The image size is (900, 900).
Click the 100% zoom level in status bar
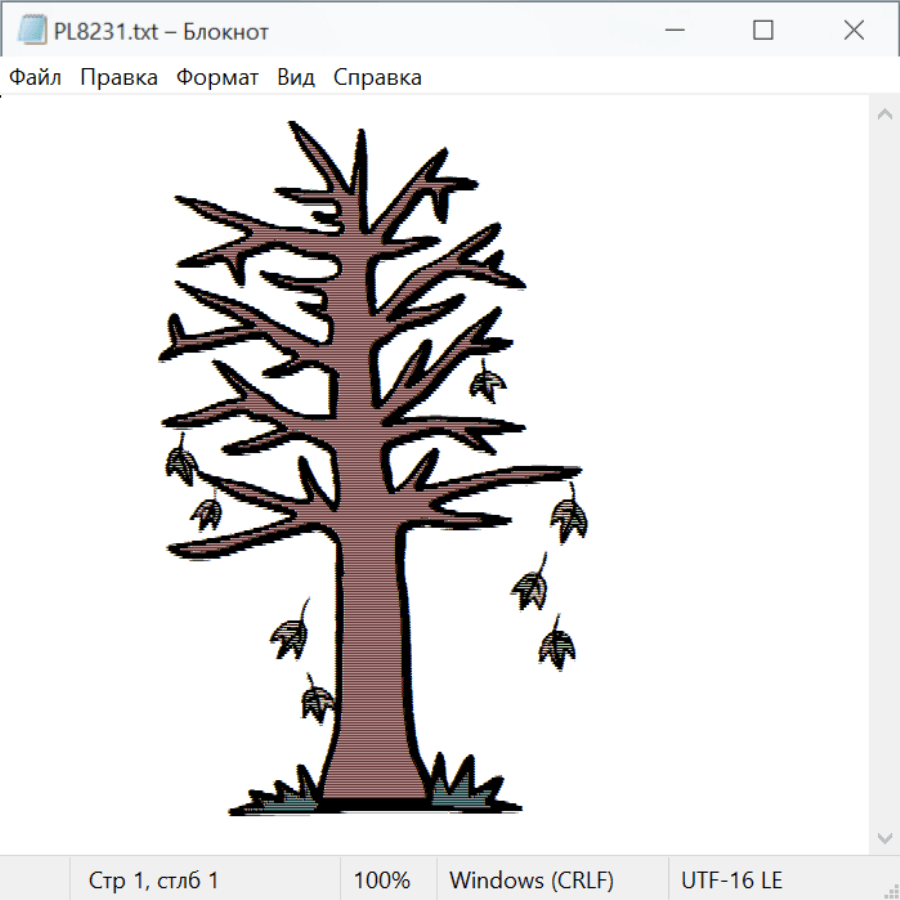click(382, 880)
